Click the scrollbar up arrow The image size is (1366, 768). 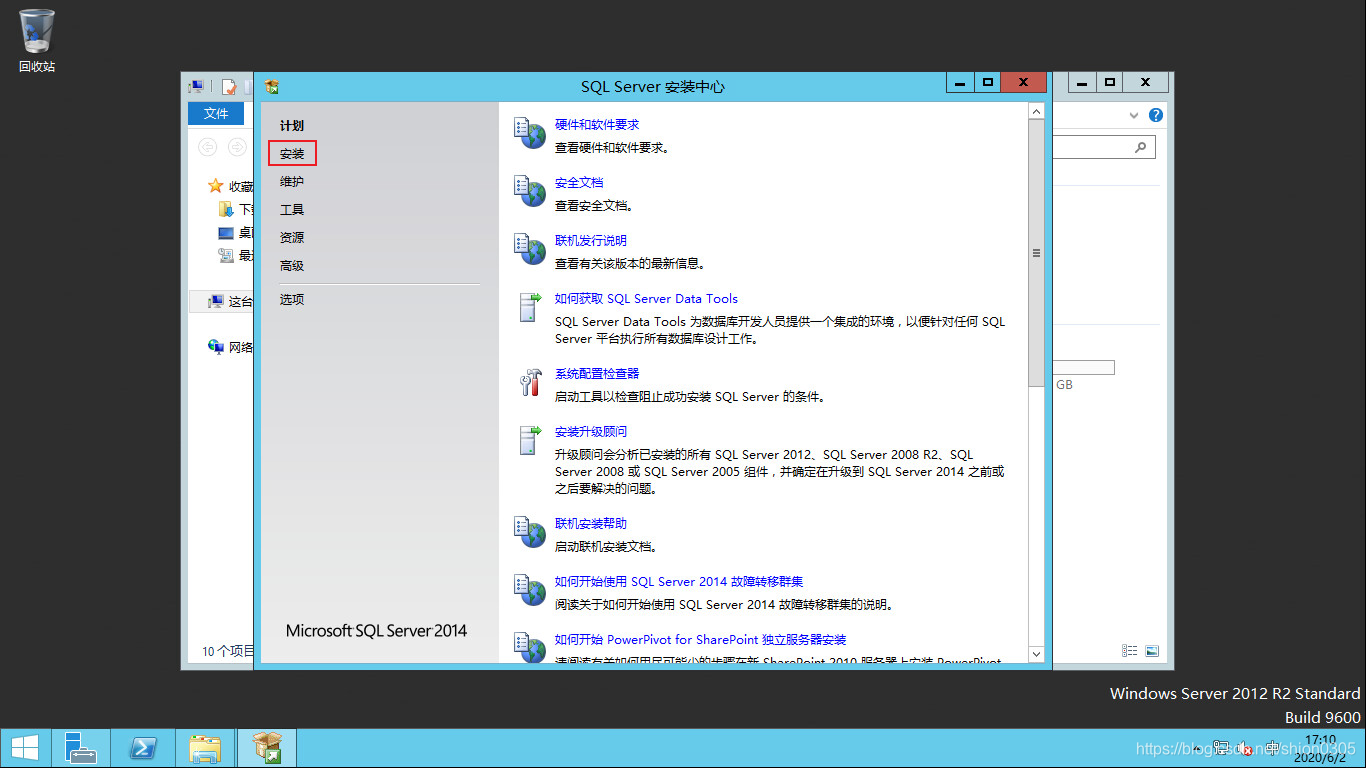(1036, 112)
